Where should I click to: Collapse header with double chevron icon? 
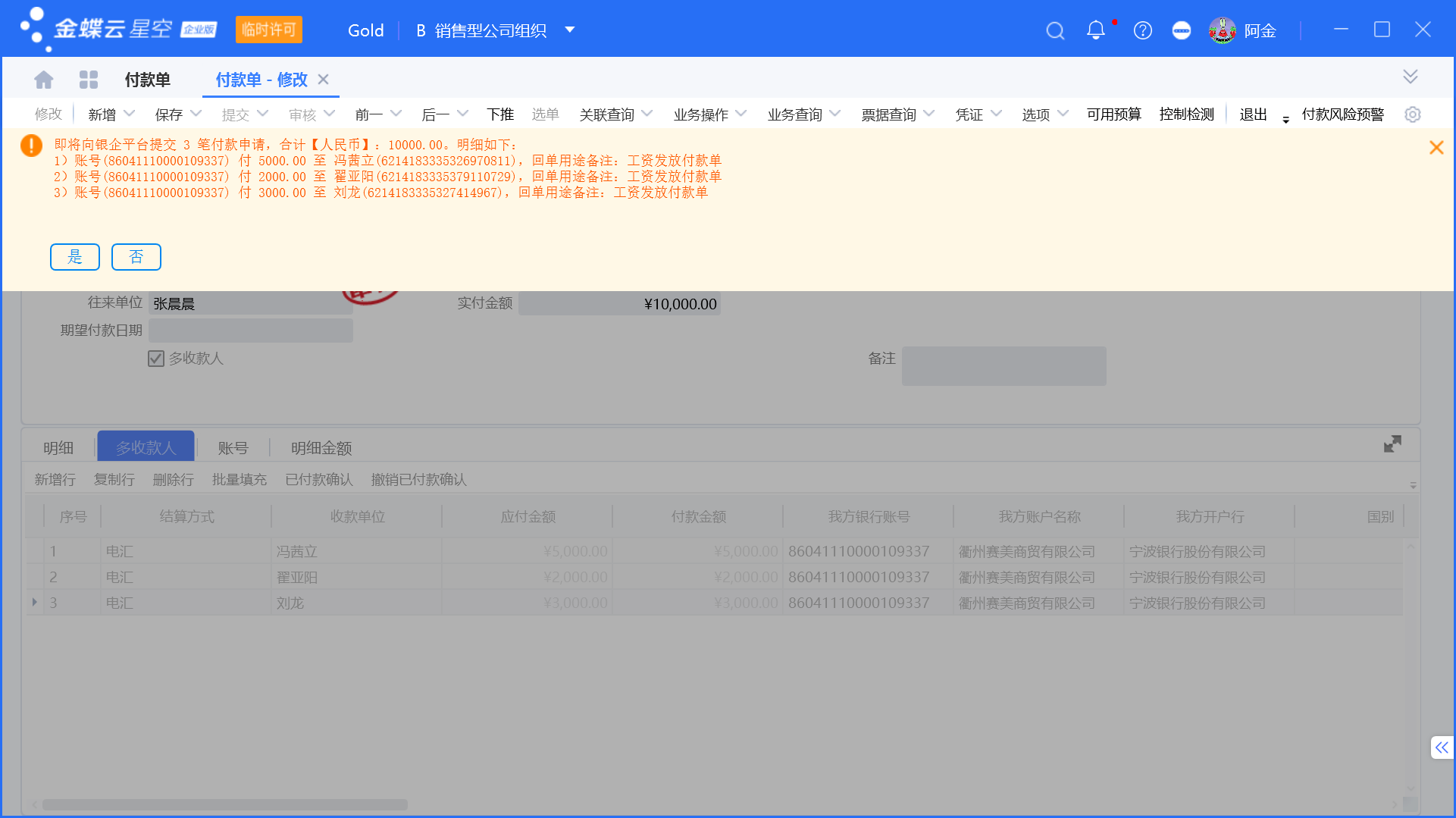tap(1410, 77)
